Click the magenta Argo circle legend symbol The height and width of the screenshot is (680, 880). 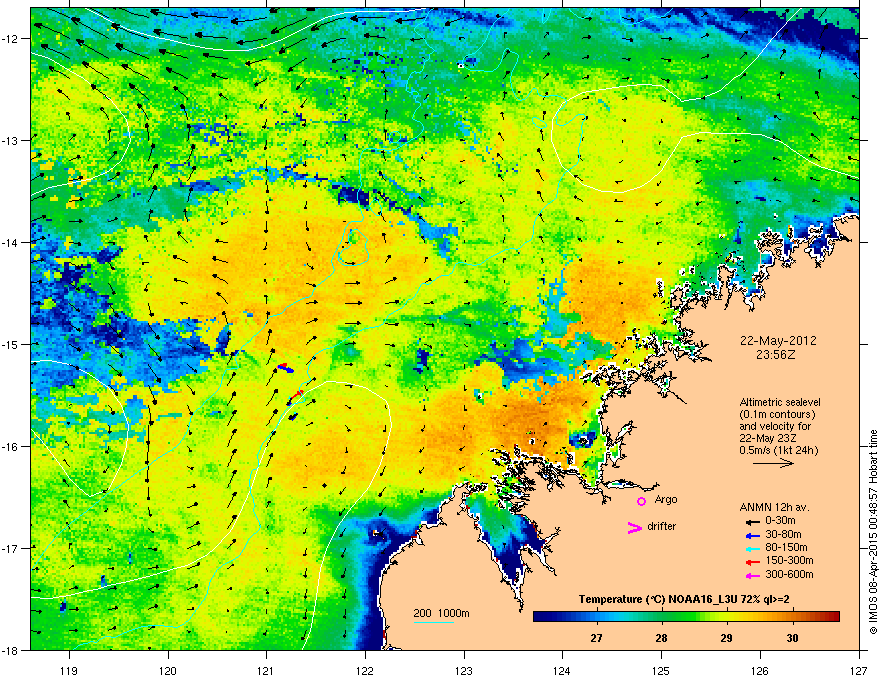(x=641, y=501)
